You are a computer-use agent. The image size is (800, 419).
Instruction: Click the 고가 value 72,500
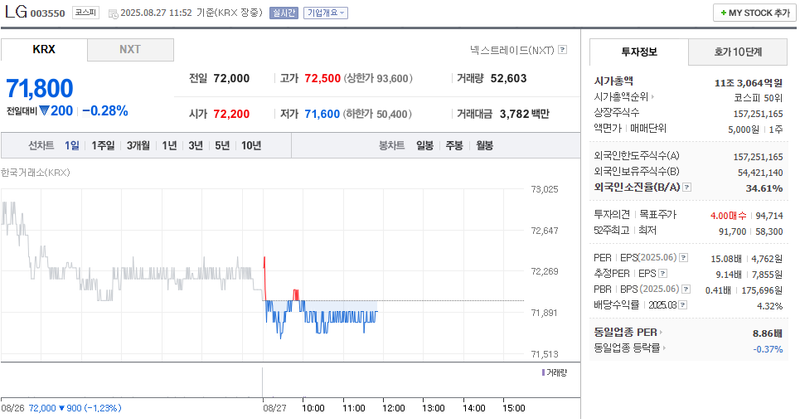point(322,78)
